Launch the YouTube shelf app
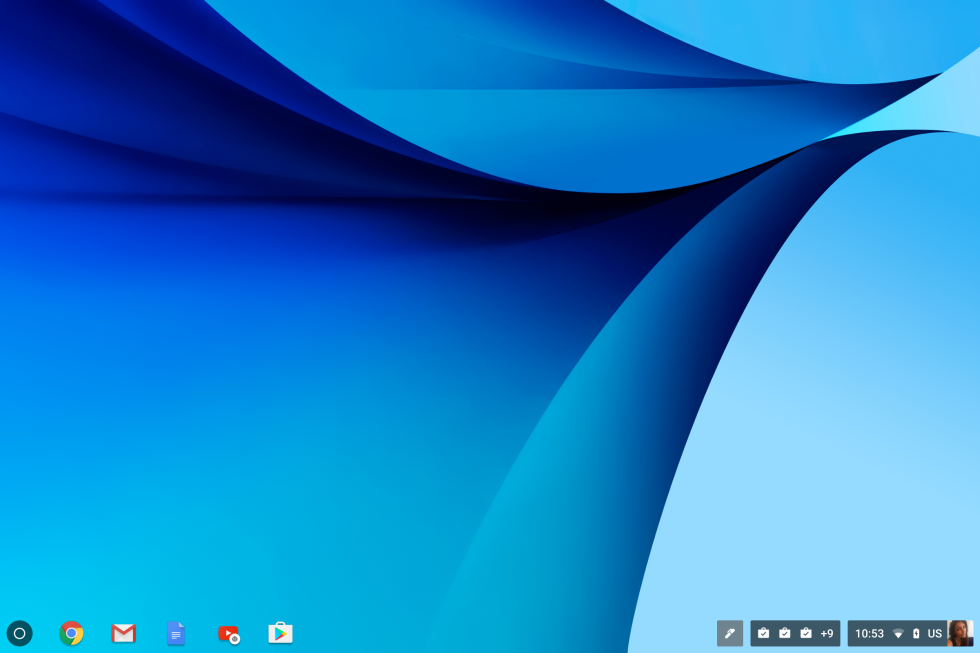The image size is (980, 653). click(x=229, y=634)
